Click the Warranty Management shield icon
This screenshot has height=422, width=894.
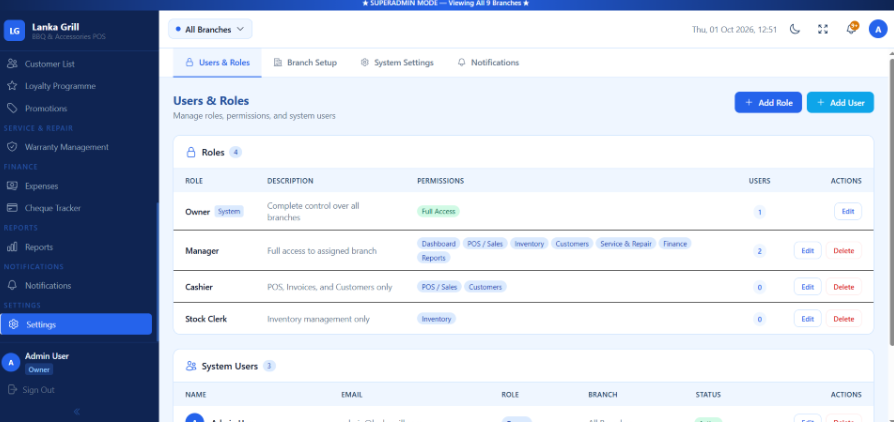[12, 147]
